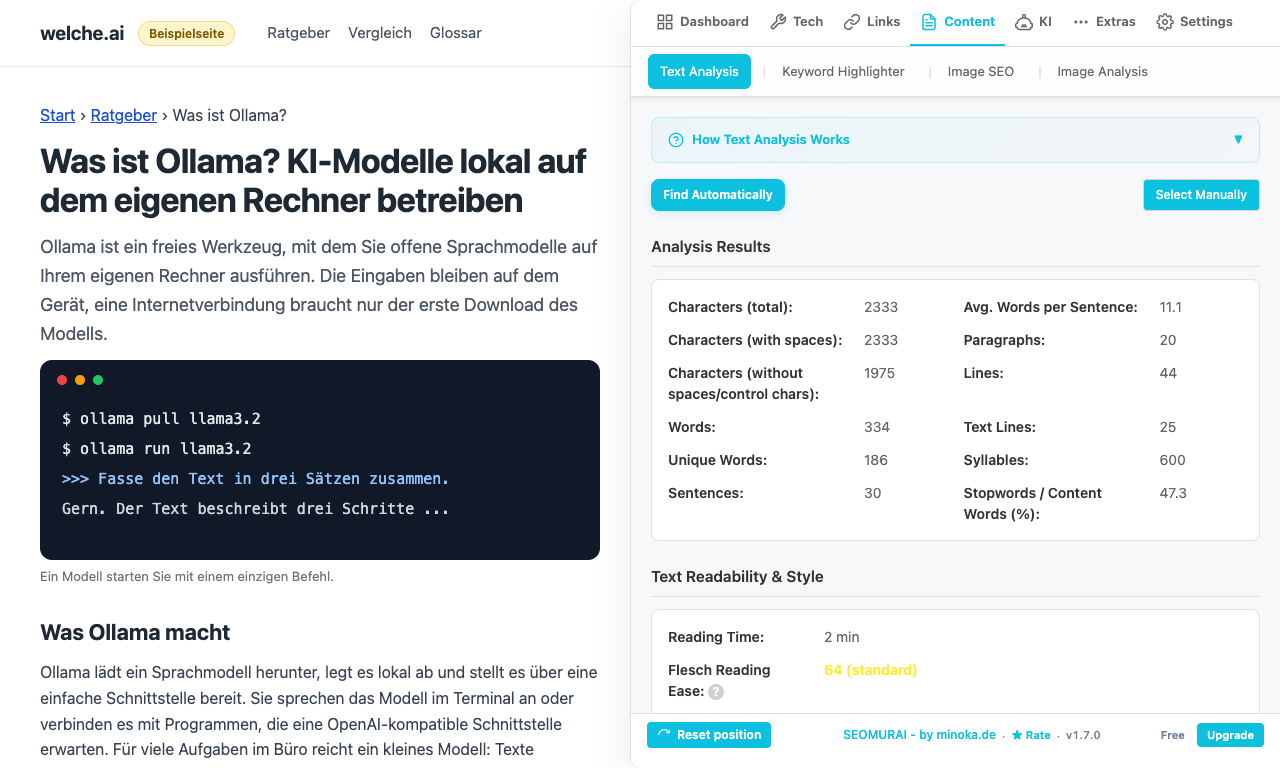Select the Text Analysis sub-tab
Image resolution: width=1280 pixels, height=768 pixels.
coord(699,72)
